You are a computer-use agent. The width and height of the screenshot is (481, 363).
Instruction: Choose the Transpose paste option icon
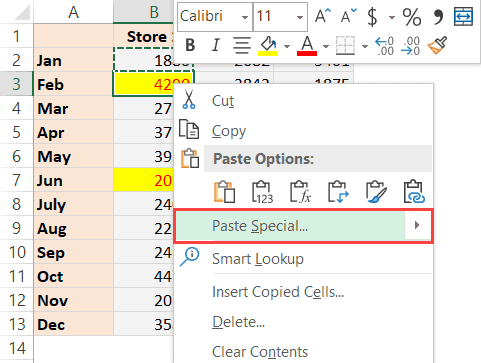click(x=338, y=192)
